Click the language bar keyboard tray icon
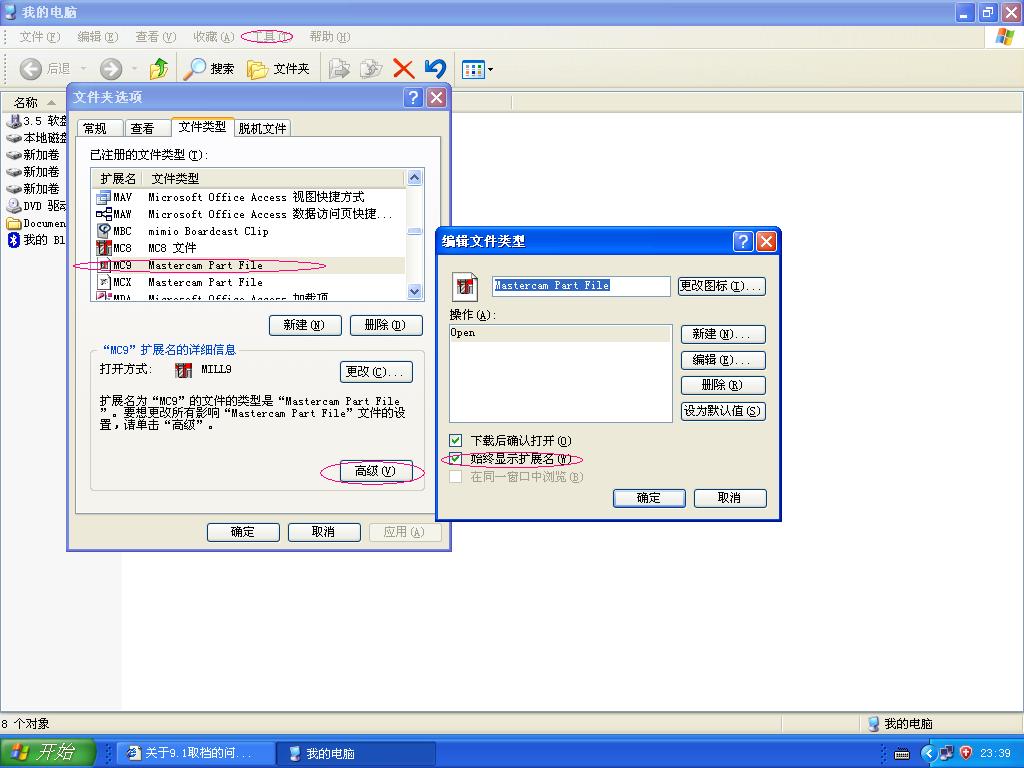Screen dimensions: 1024x768 (x=902, y=754)
